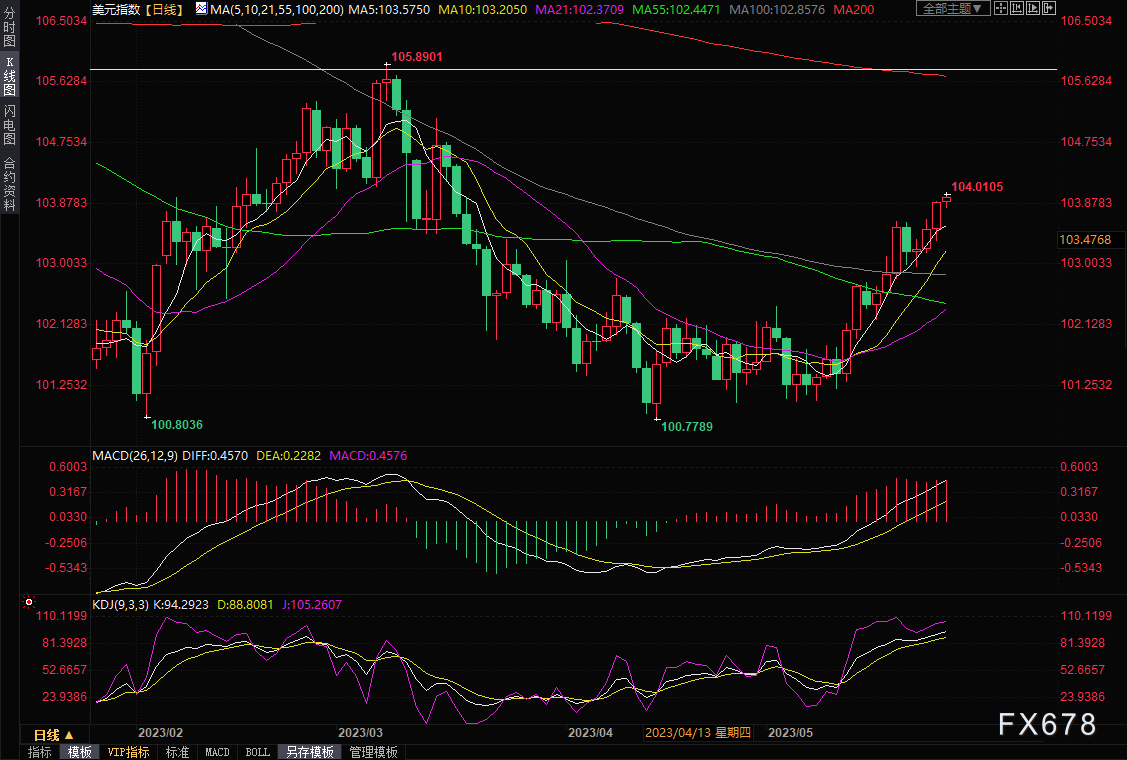Click the 另存模板 button
Screen dimensions: 1127x760
309,752
